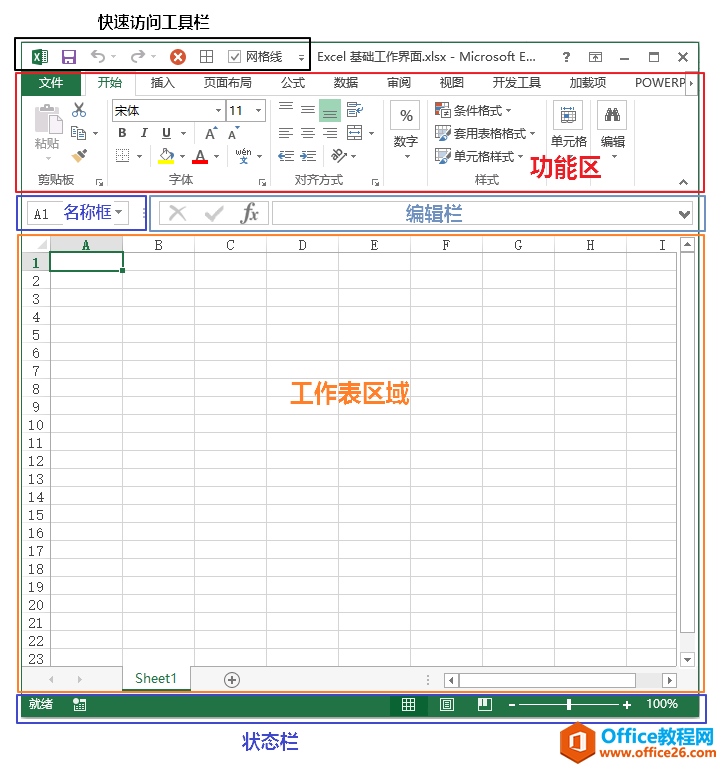
Task: Switch to the 数据 tab
Action: [x=346, y=83]
